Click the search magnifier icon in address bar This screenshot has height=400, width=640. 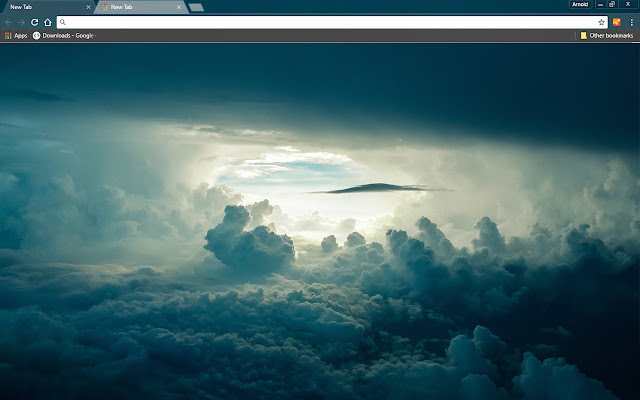pyautogui.click(x=62, y=22)
